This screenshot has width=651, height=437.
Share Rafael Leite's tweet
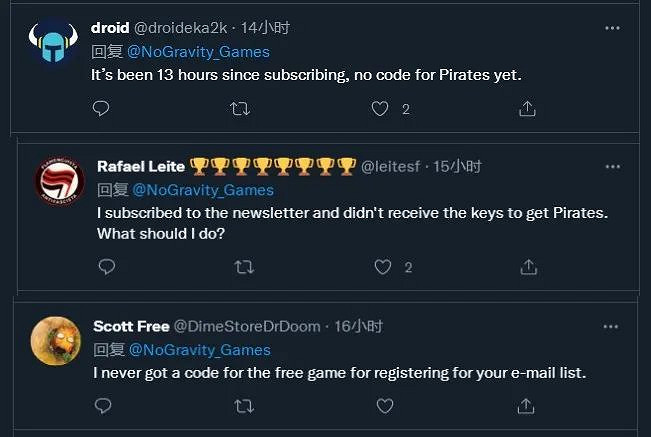529,267
